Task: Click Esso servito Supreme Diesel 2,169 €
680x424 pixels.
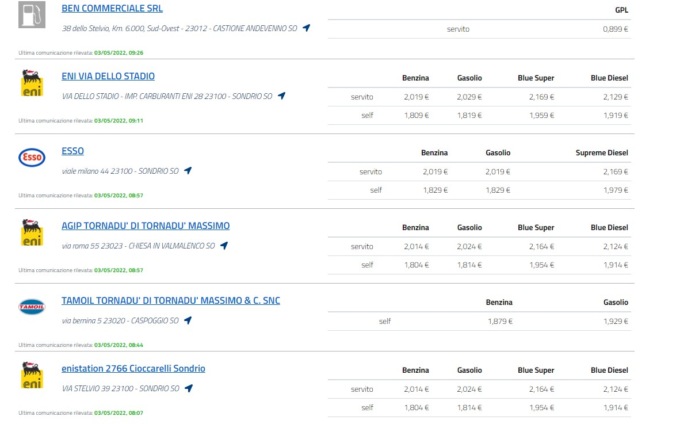Action: point(615,172)
